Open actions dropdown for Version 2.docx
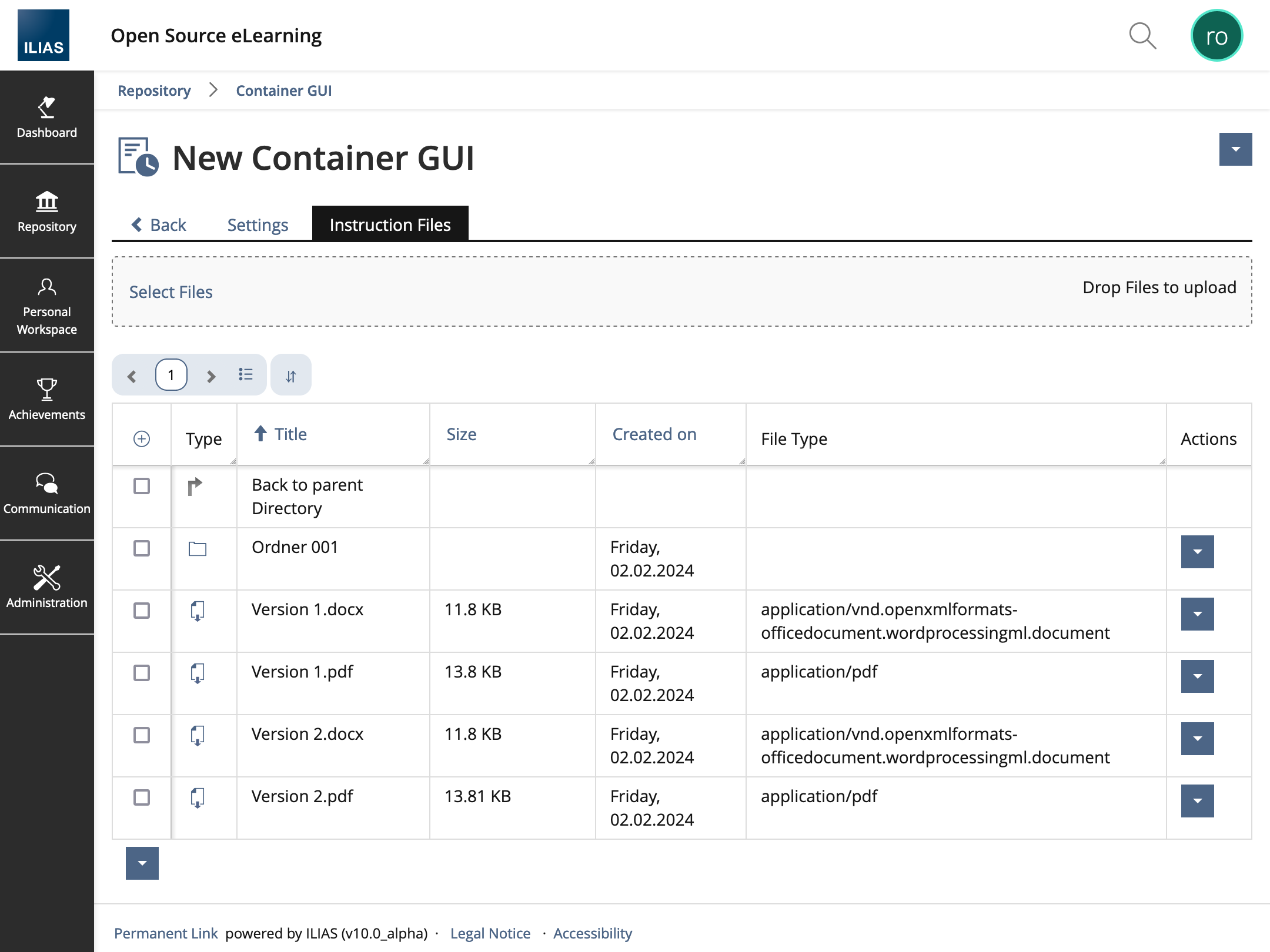Image resolution: width=1270 pixels, height=952 pixels. click(1197, 739)
